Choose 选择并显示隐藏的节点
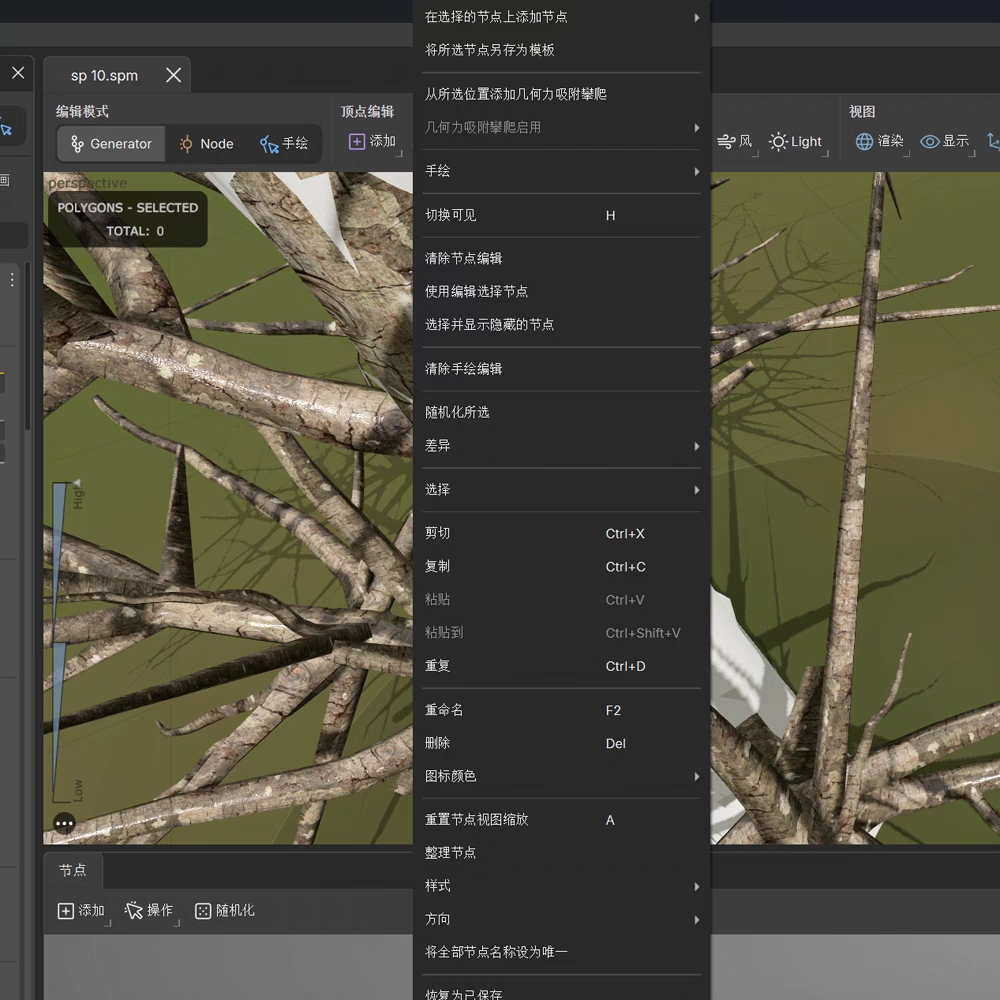This screenshot has width=1000, height=1000. [x=562, y=325]
